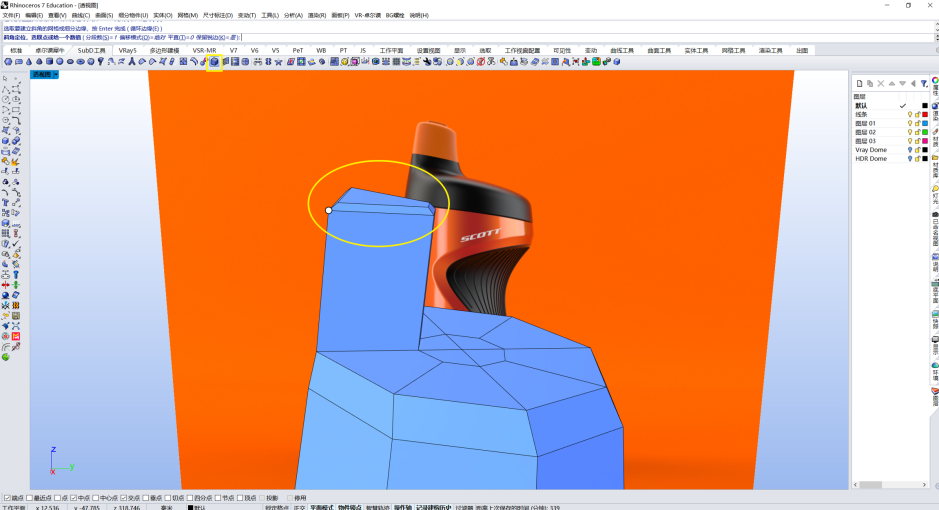Click the star icon in SubD toolbar

278,62
